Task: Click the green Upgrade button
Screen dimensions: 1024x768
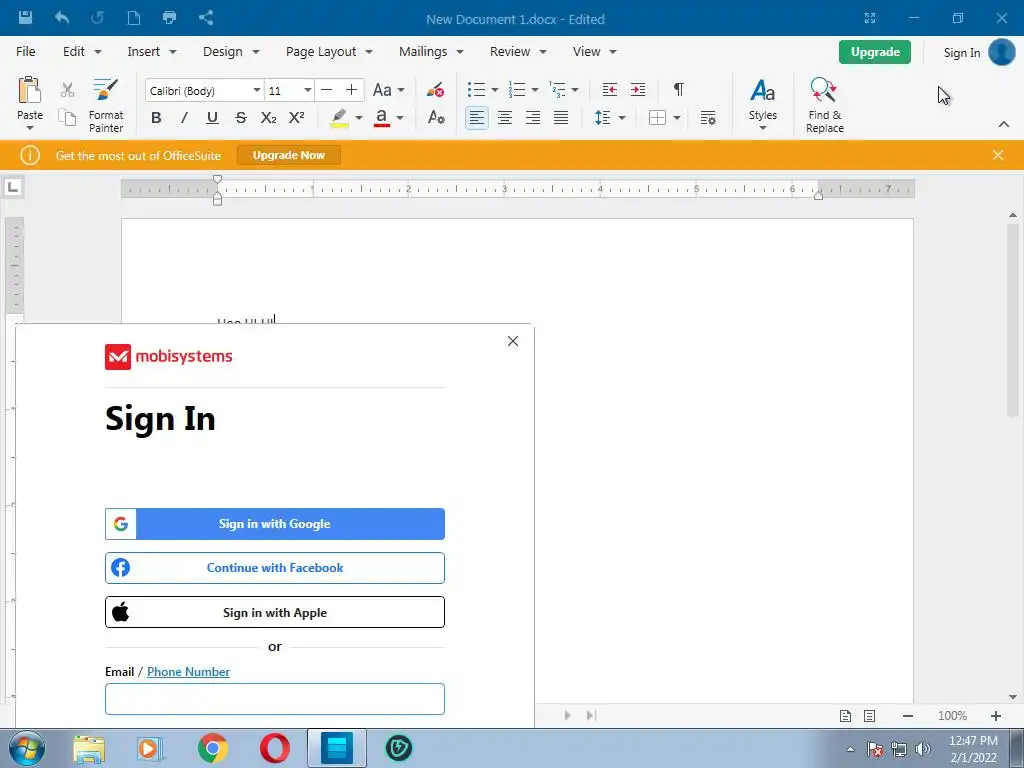Action: point(875,52)
